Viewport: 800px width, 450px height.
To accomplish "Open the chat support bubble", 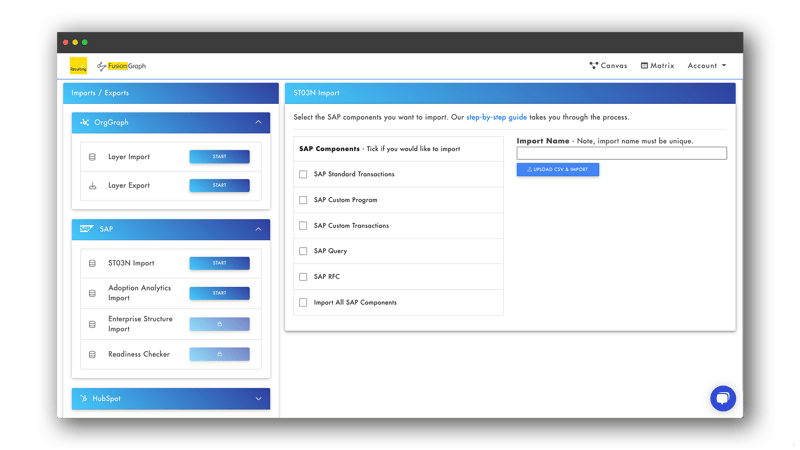I will pyautogui.click(x=723, y=398).
